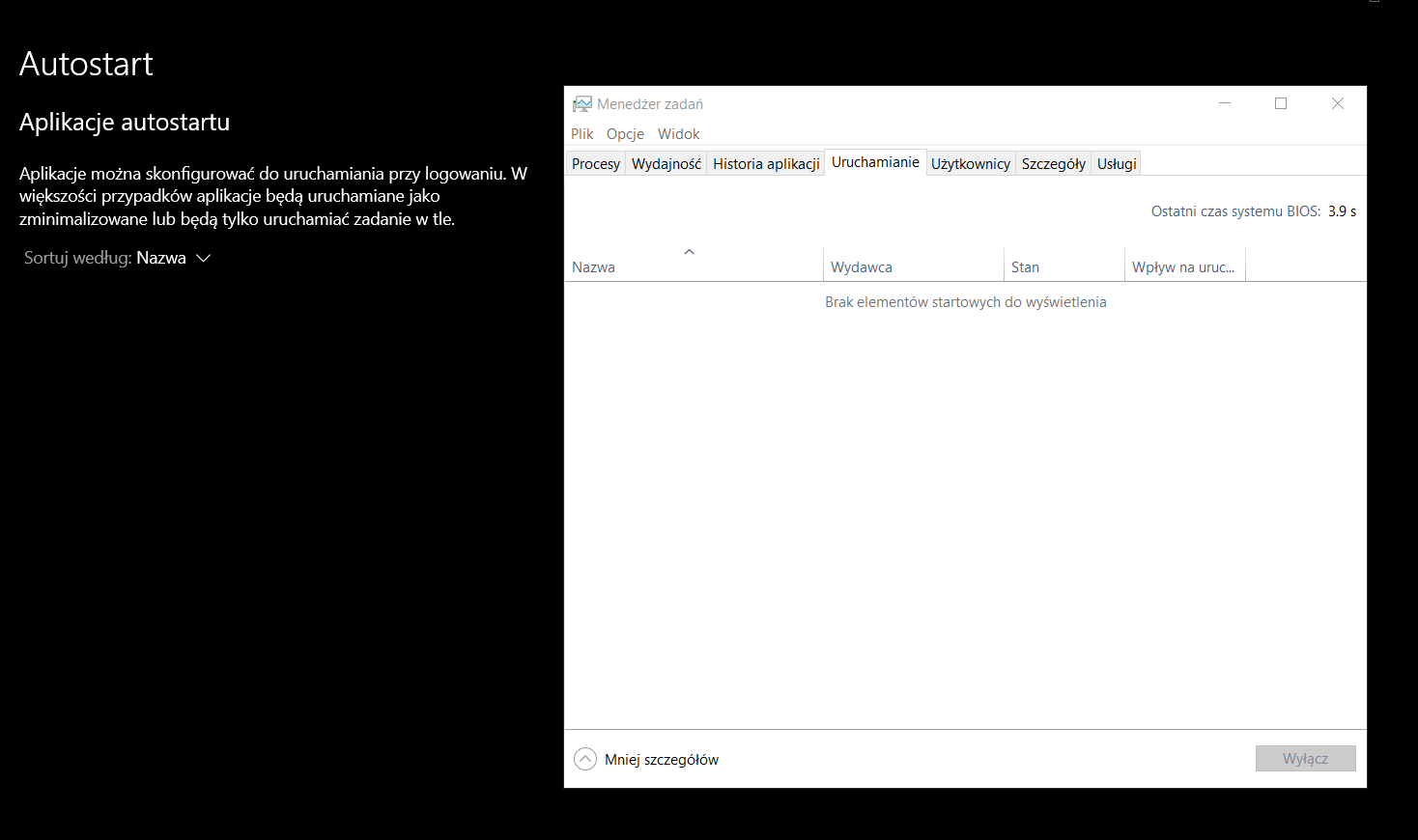Switch to the Procesy tab
Viewport: 1418px width, 840px height.
tap(596, 163)
